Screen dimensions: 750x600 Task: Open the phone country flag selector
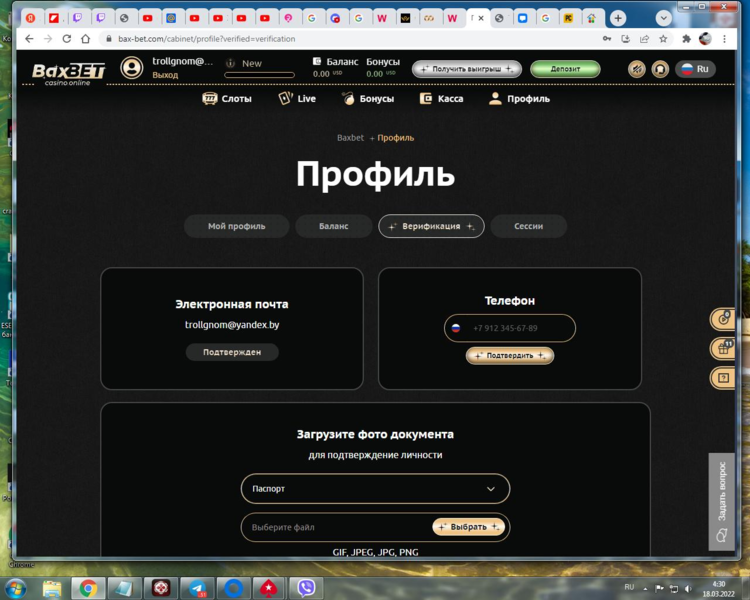(456, 328)
